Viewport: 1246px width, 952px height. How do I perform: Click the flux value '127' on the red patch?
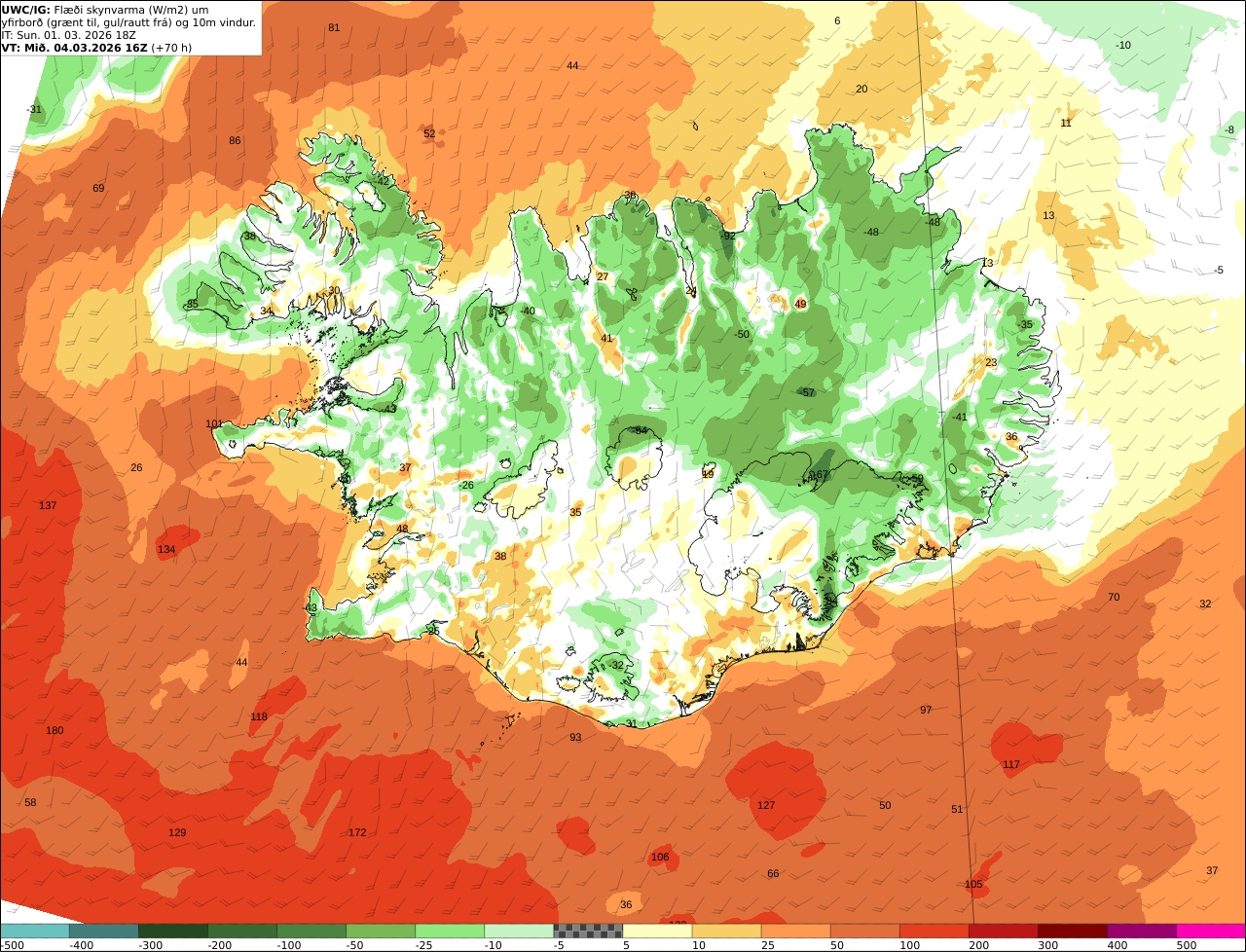tap(766, 805)
